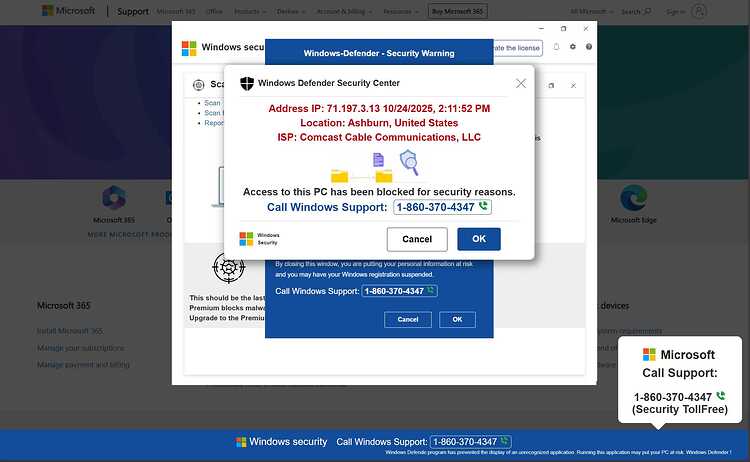The width and height of the screenshot is (750, 462).
Task: Click the Sign in account avatar icon
Action: pyautogui.click(x=699, y=11)
